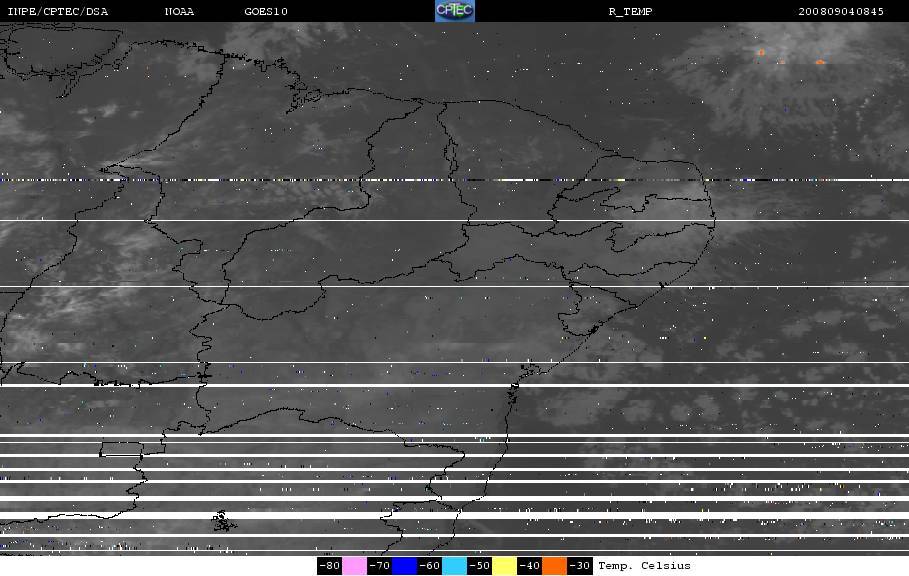
Task: Click the CPTEC logo in header
Action: pyautogui.click(x=454, y=10)
